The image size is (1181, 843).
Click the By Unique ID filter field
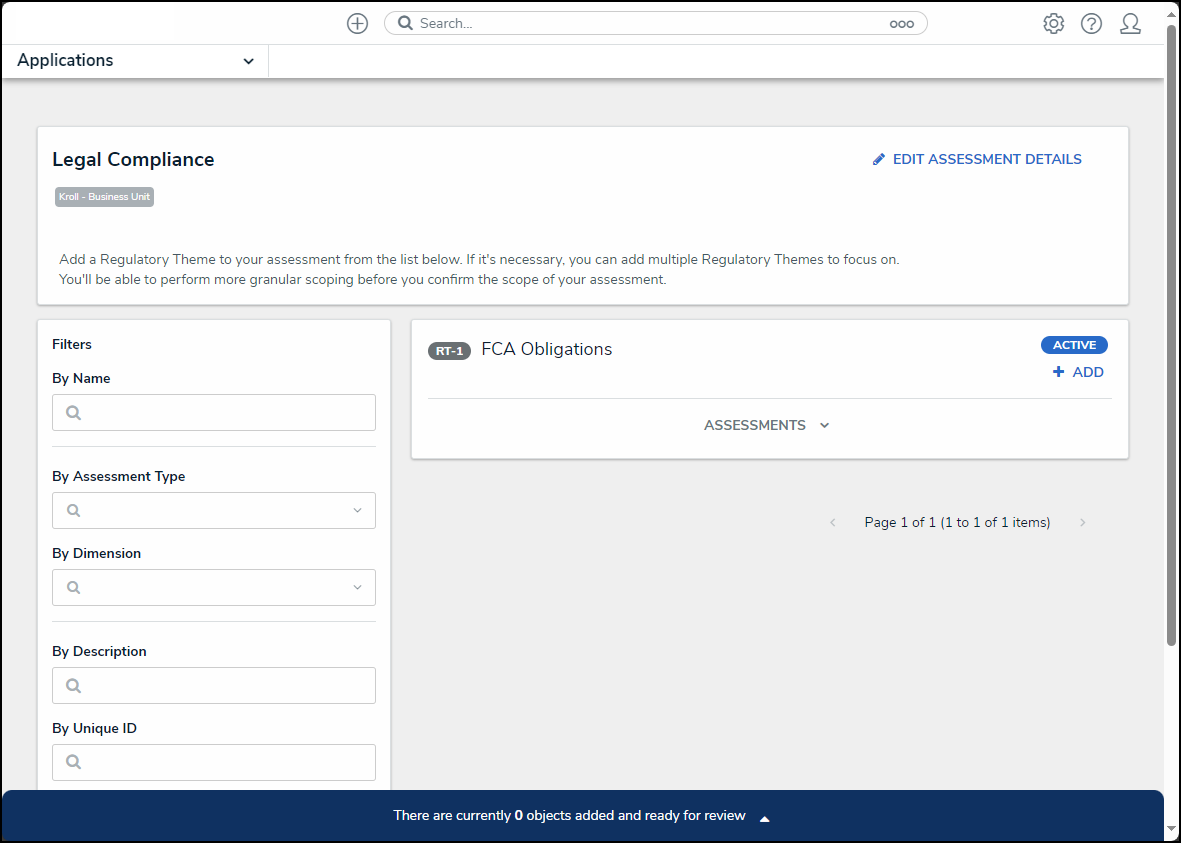click(x=214, y=762)
